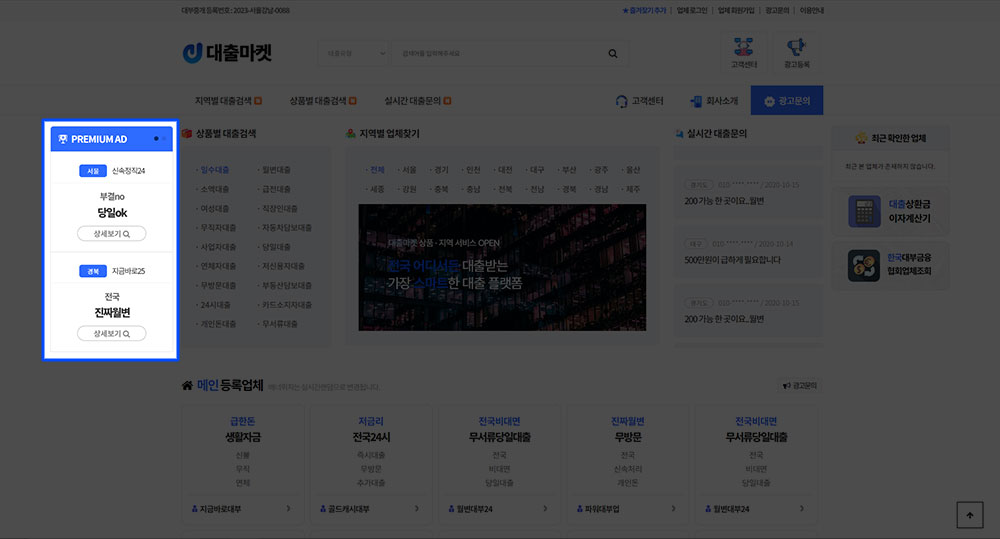Click 상세보기 under 당일ok ad
The width and height of the screenshot is (1000, 539).
point(111,234)
